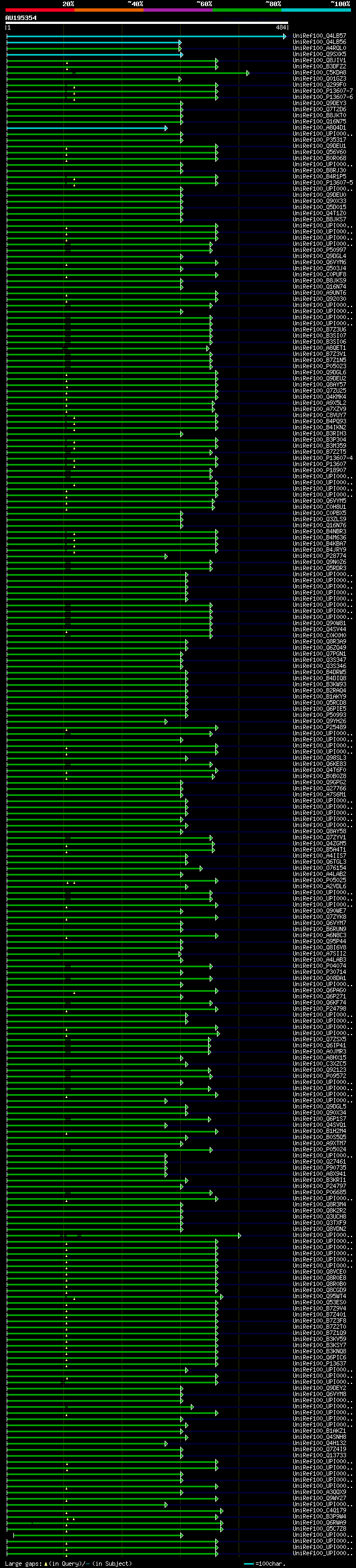Select the UniRef100_P35317 label
Screen dimensions: 356x1568
pyautogui.click(x=319, y=140)
